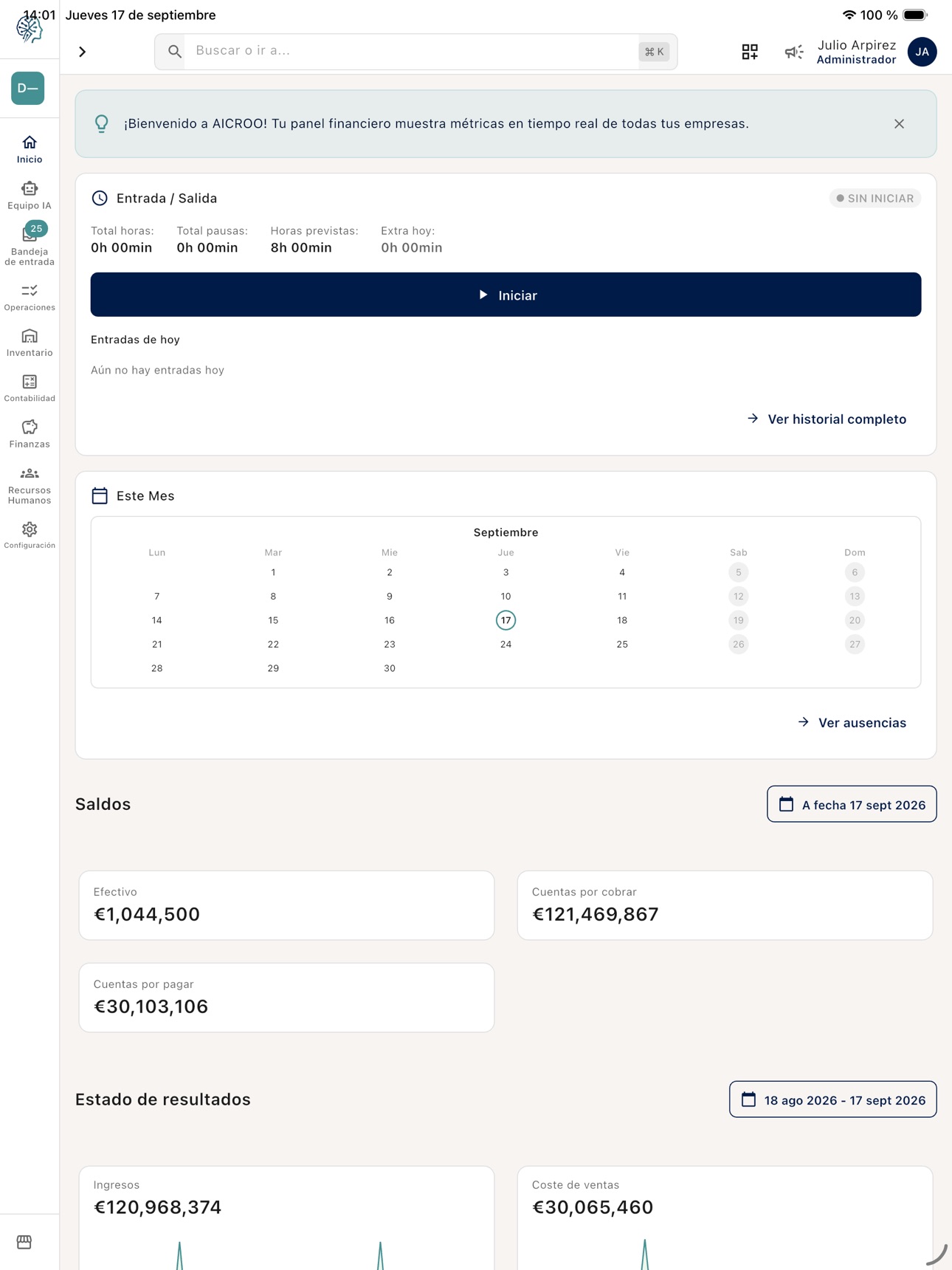The width and height of the screenshot is (952, 1270).
Task: Click the Julio Arpirez Administrador name
Action: tap(856, 52)
